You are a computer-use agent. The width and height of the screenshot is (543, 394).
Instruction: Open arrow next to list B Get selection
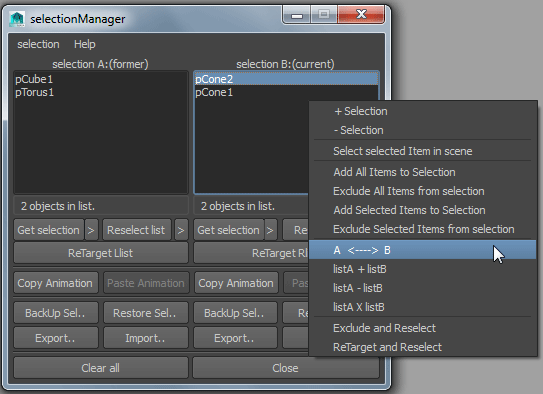pyautogui.click(x=270, y=230)
